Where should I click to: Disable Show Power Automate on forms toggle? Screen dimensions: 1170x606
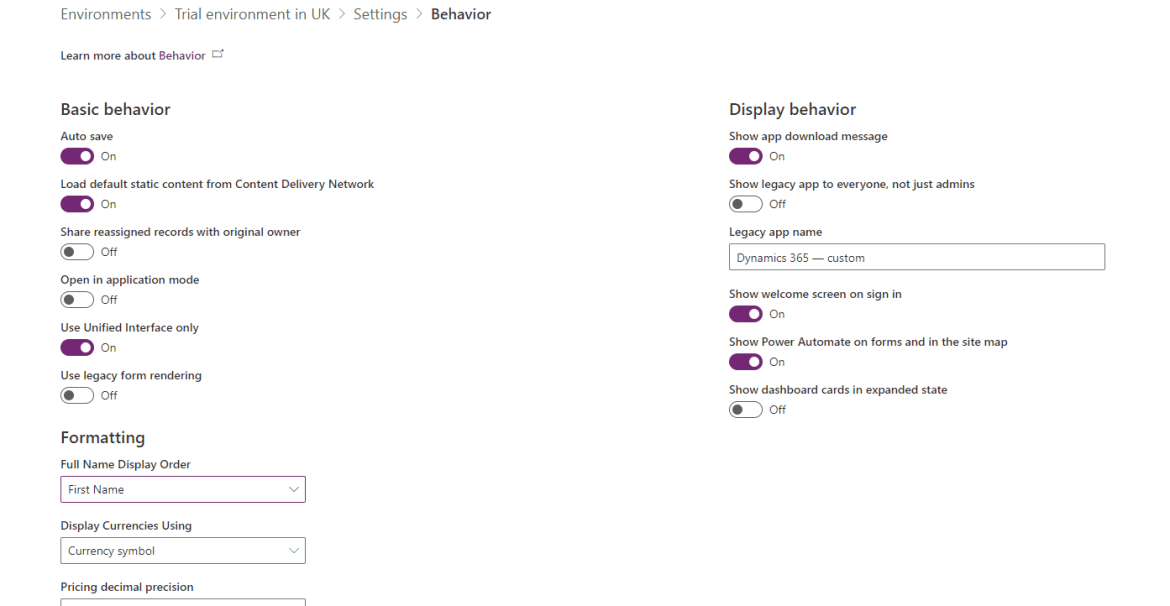pos(745,361)
